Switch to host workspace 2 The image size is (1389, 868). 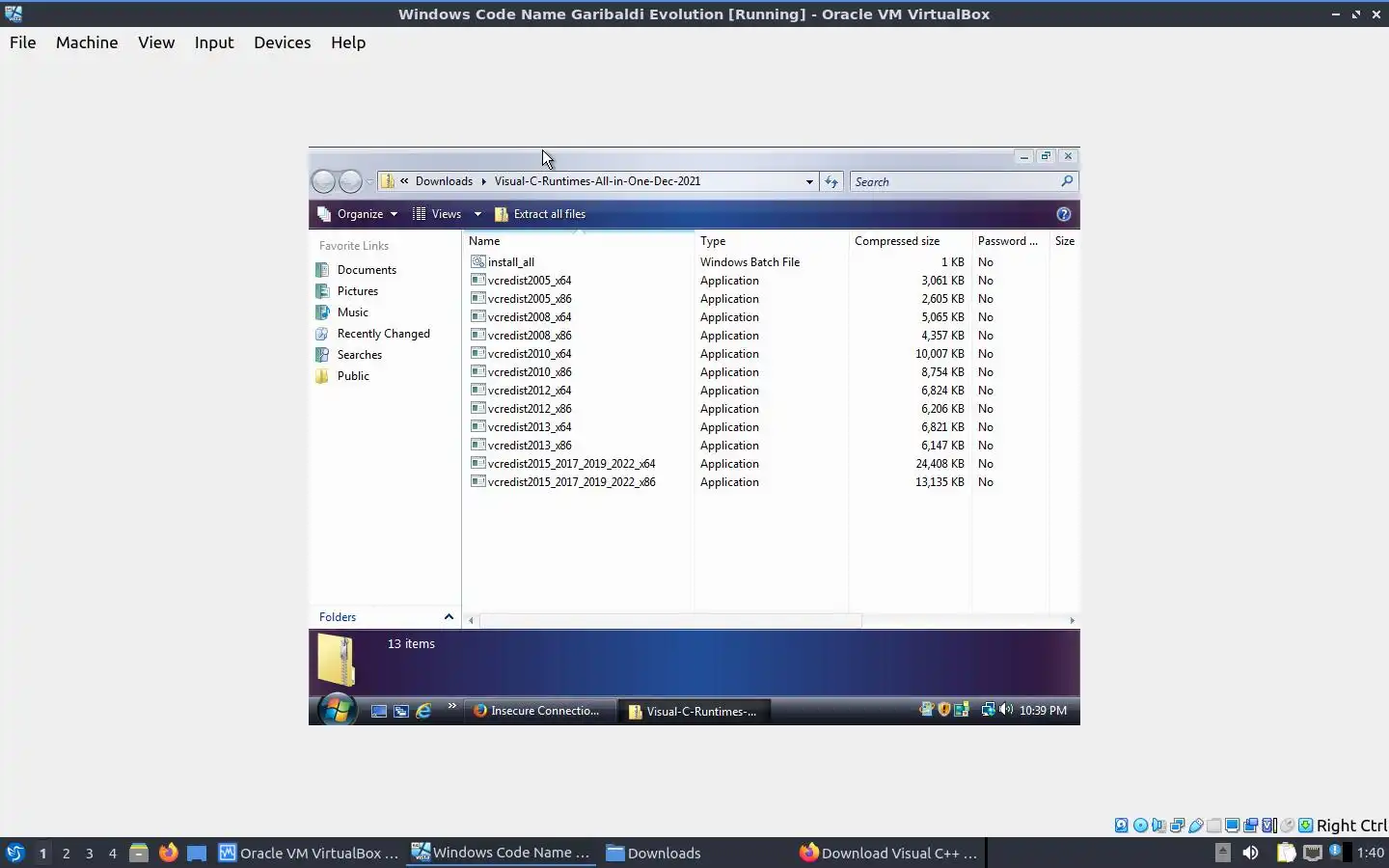(x=66, y=853)
